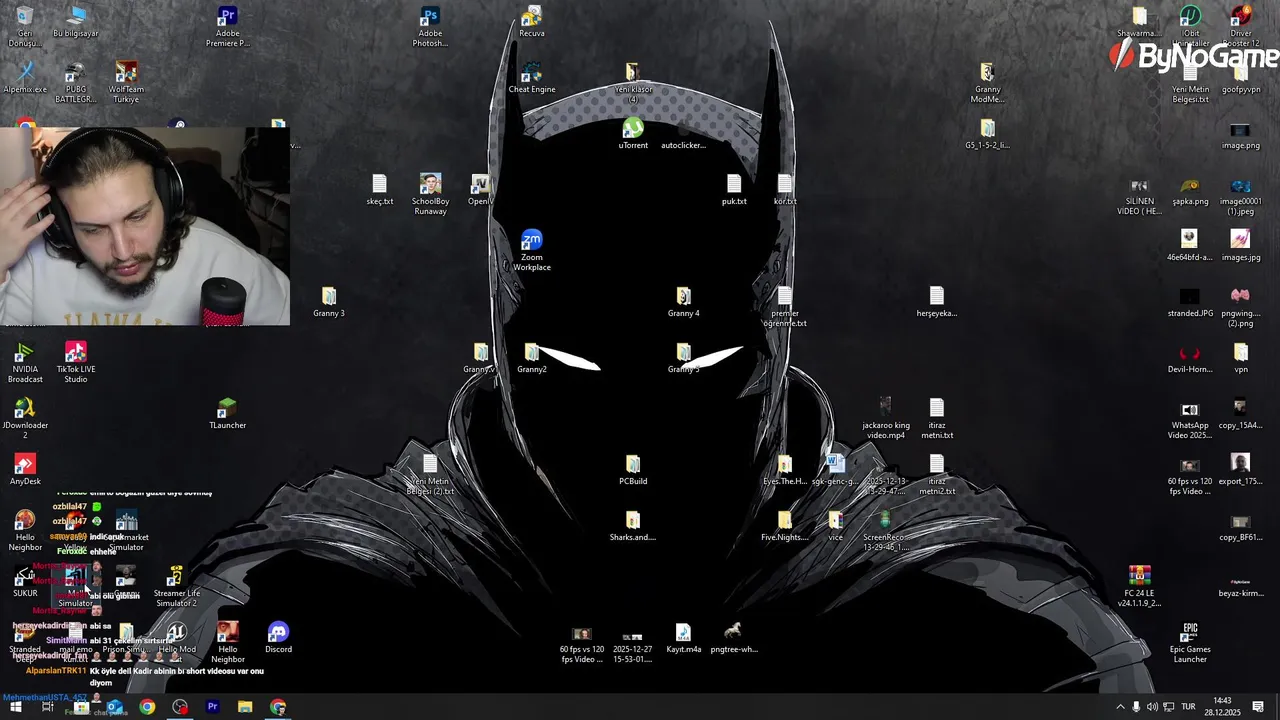Open skeç.txt text file

379,190
